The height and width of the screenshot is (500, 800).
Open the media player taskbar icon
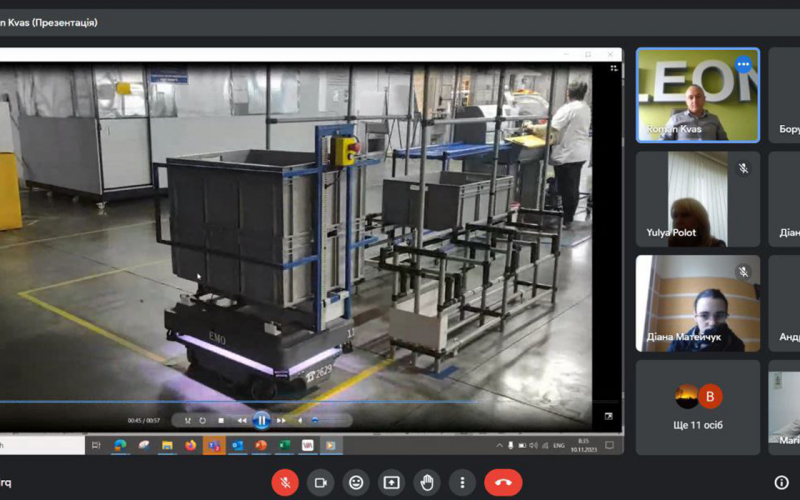pyautogui.click(x=331, y=445)
